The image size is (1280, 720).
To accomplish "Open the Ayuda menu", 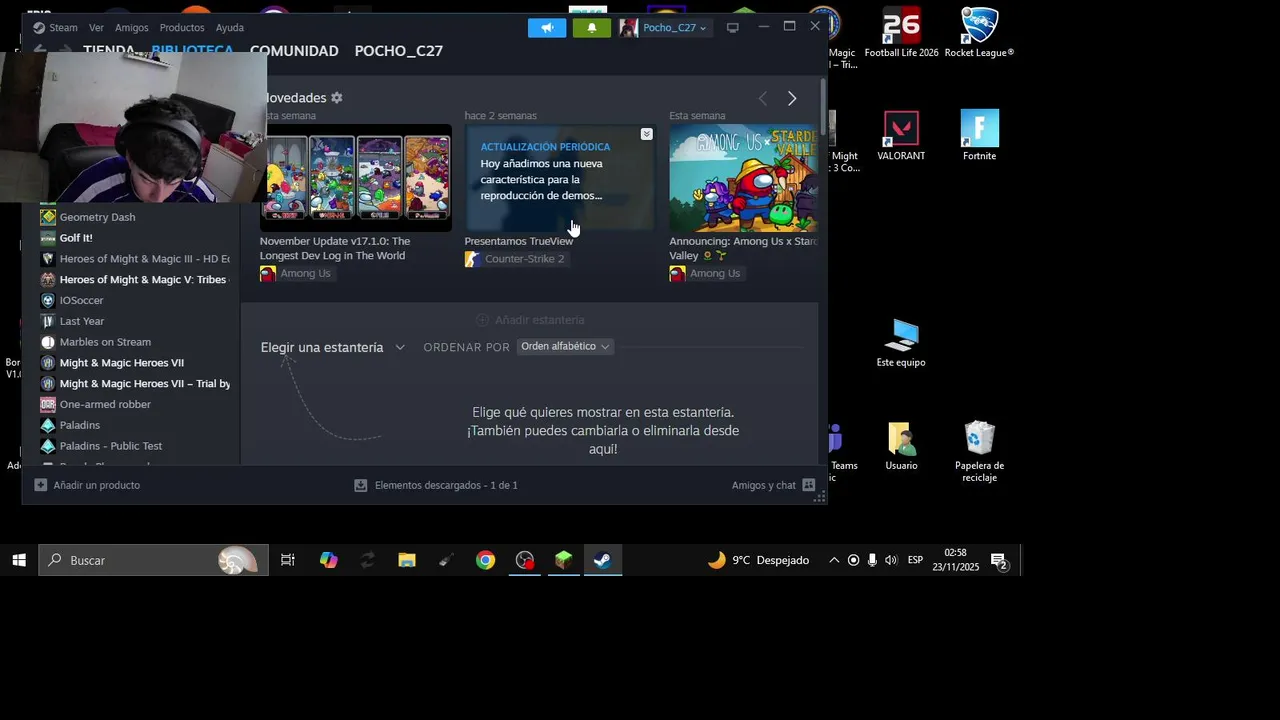I will pos(230,28).
